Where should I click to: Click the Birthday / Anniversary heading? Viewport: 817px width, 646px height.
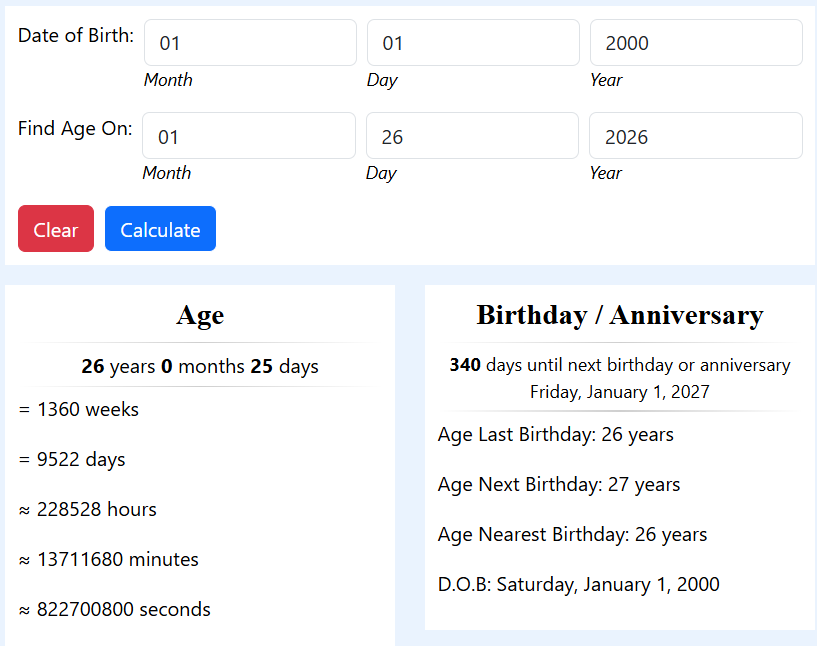618,315
